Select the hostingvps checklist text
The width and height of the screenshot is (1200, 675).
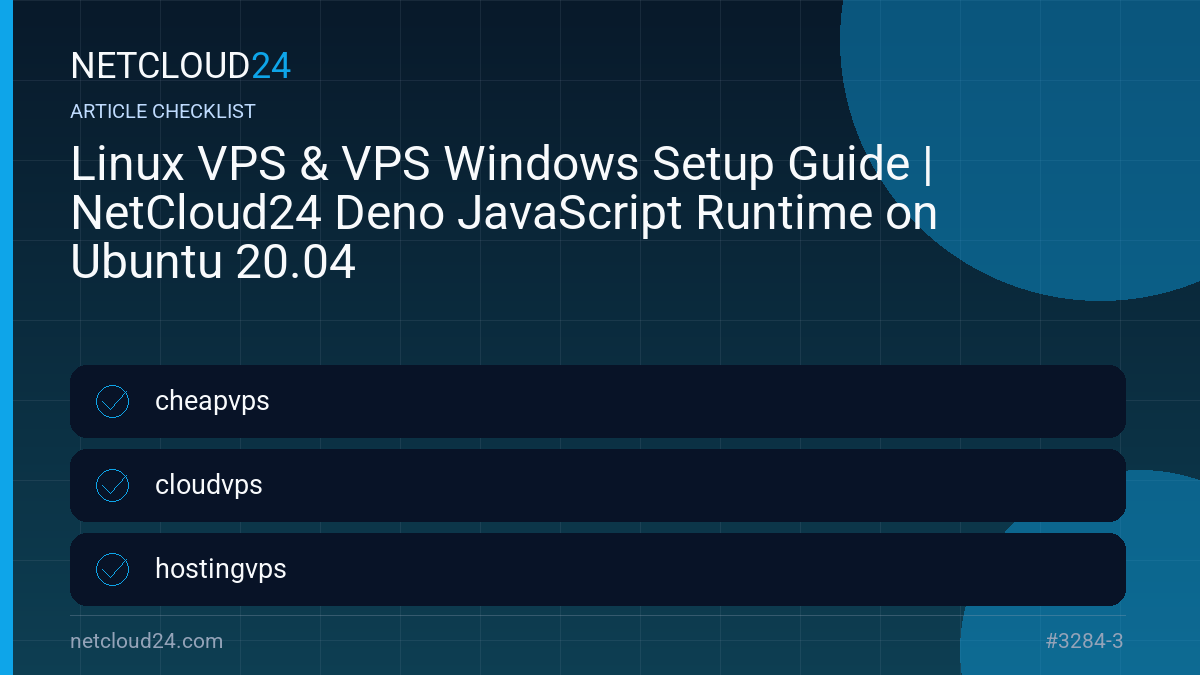221,570
